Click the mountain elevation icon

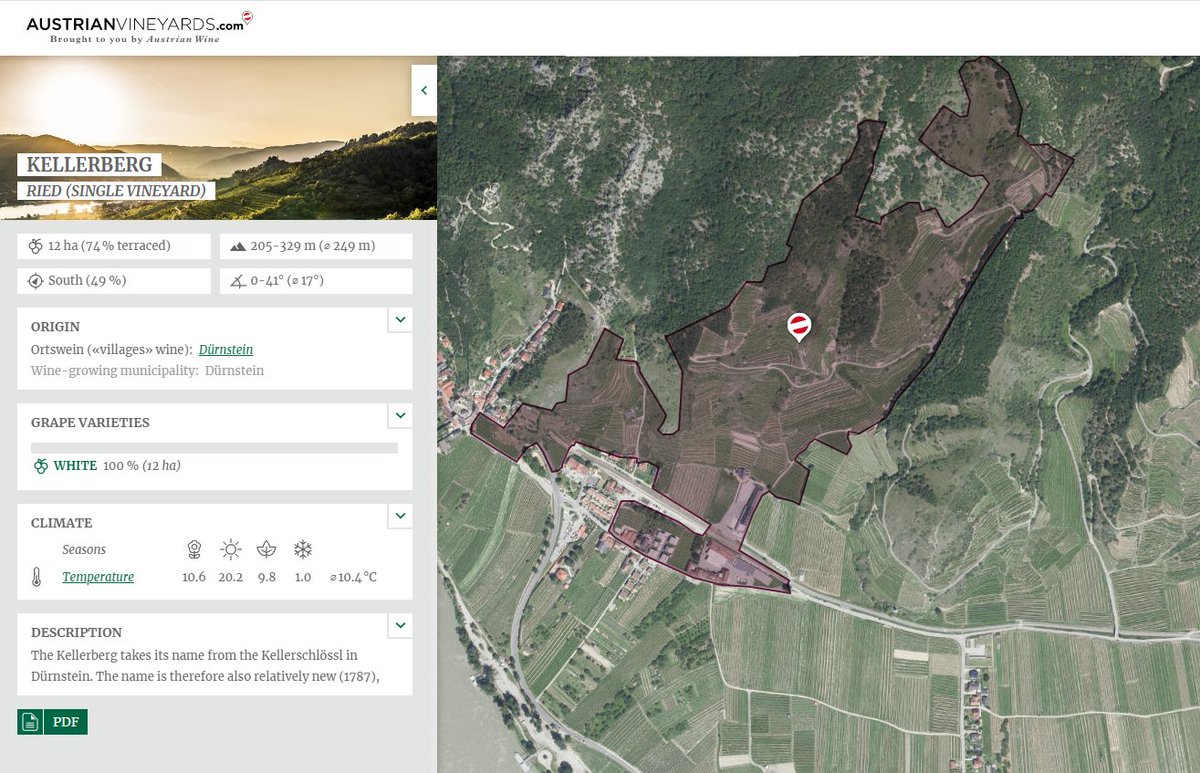point(238,246)
